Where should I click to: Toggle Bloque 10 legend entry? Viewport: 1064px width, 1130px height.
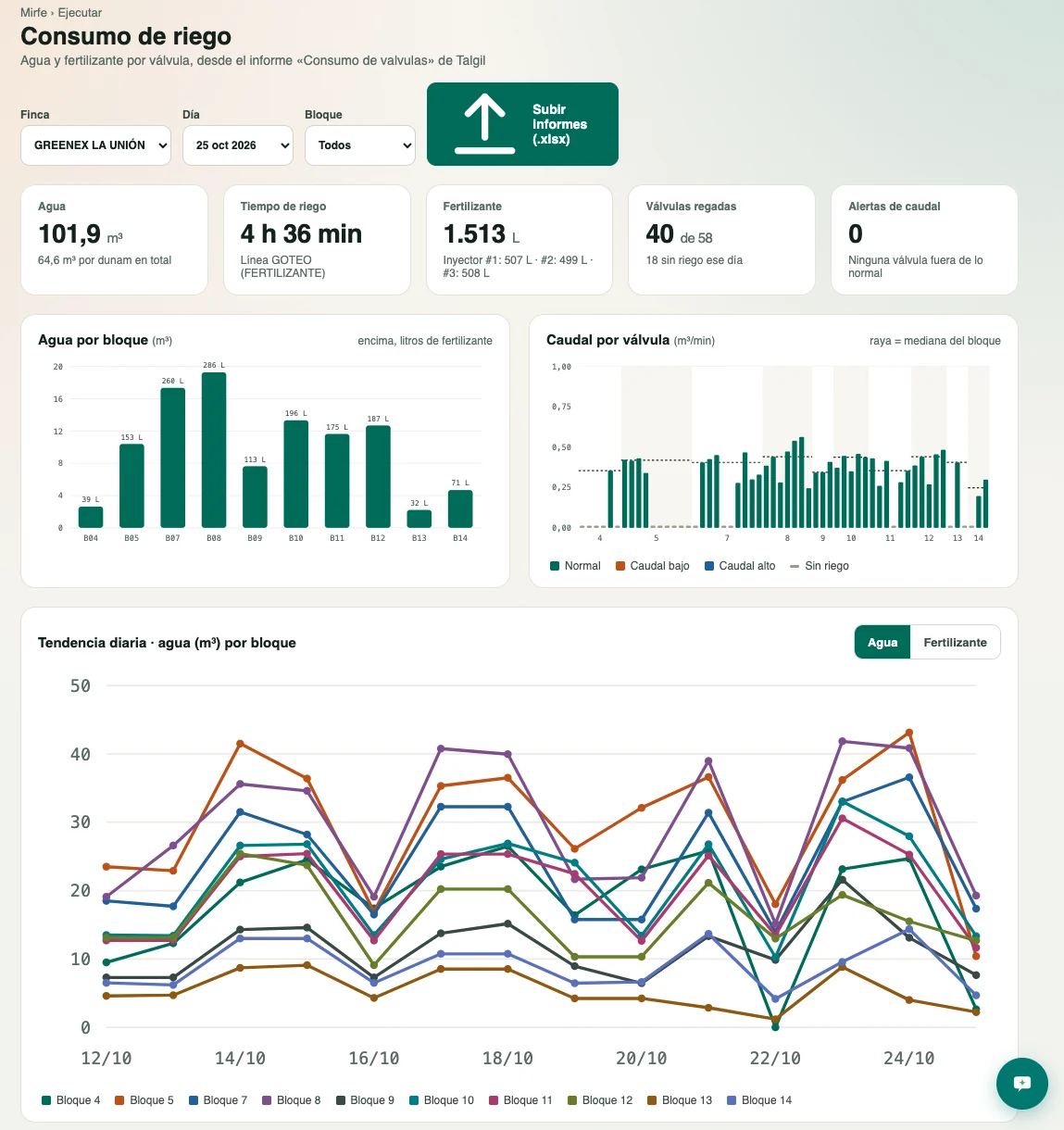pyautogui.click(x=442, y=1100)
